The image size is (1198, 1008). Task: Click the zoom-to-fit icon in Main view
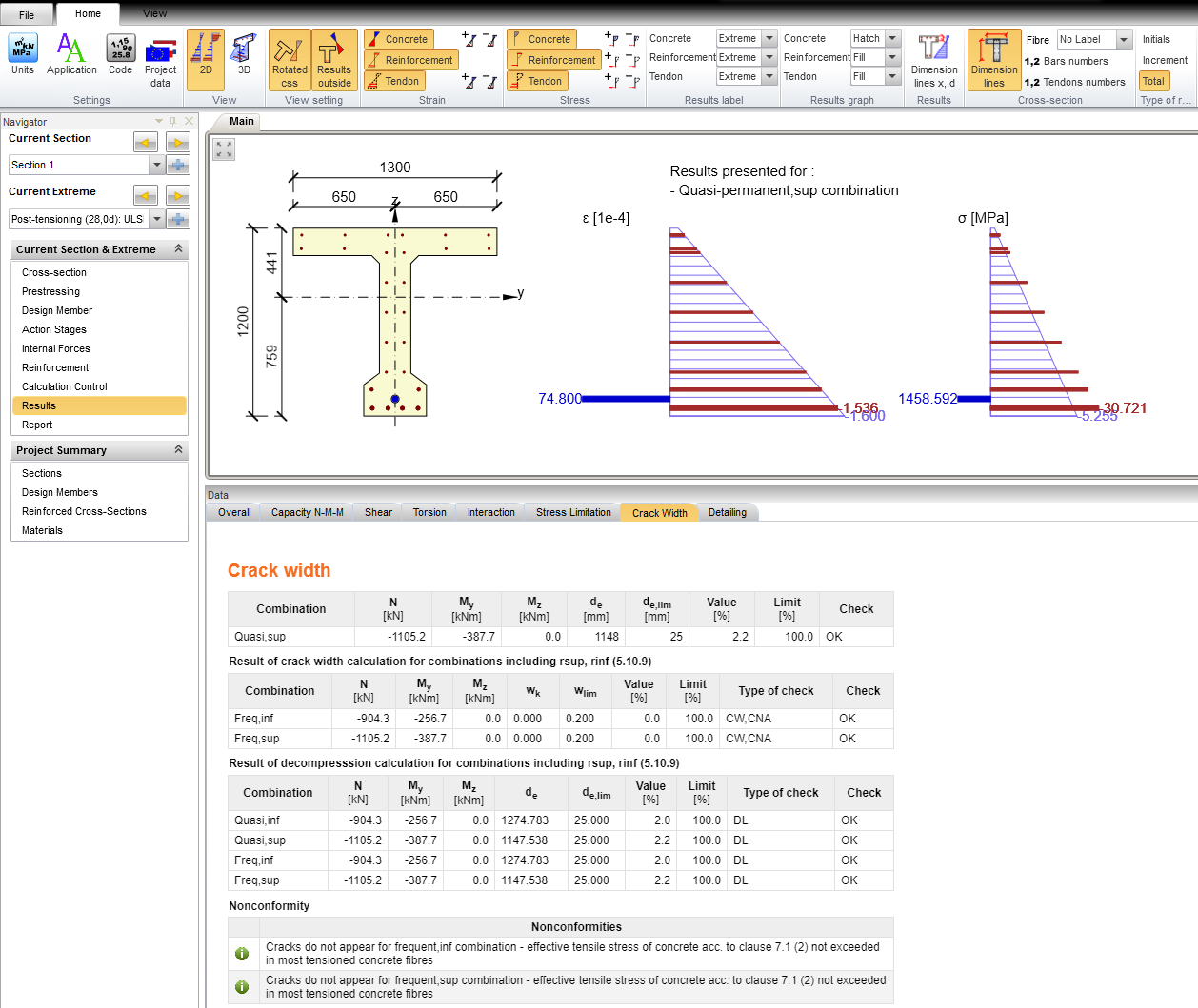[224, 149]
